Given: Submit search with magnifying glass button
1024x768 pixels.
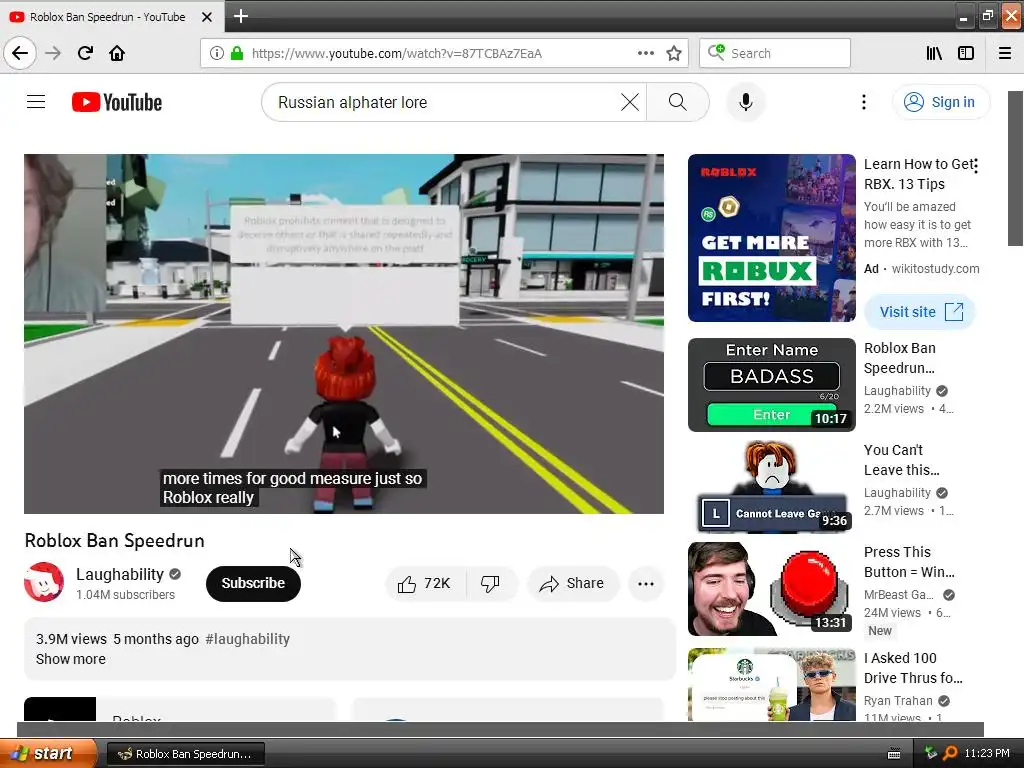Looking at the screenshot, I should [678, 102].
